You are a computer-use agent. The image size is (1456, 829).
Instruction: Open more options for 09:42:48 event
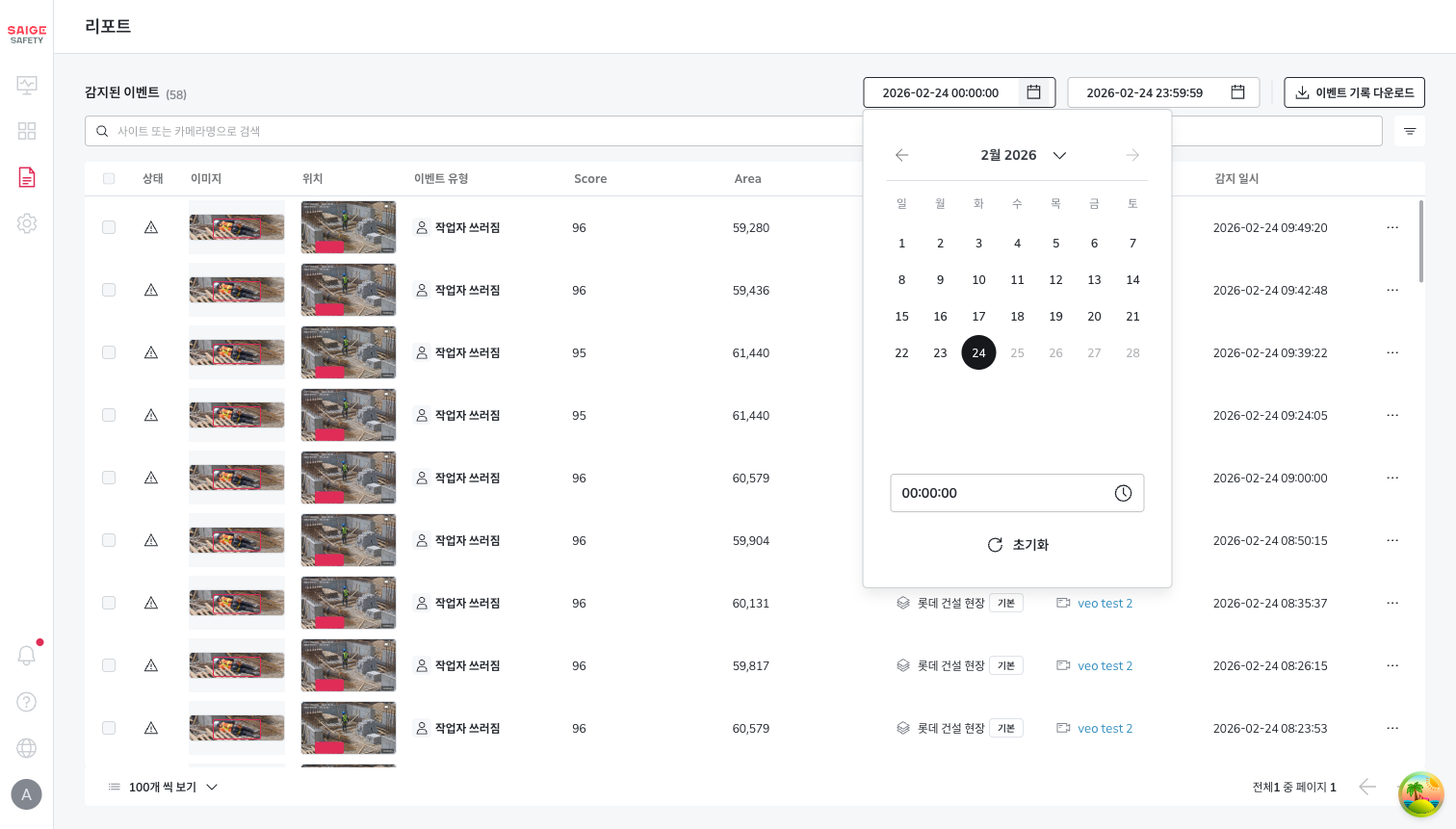tap(1392, 290)
